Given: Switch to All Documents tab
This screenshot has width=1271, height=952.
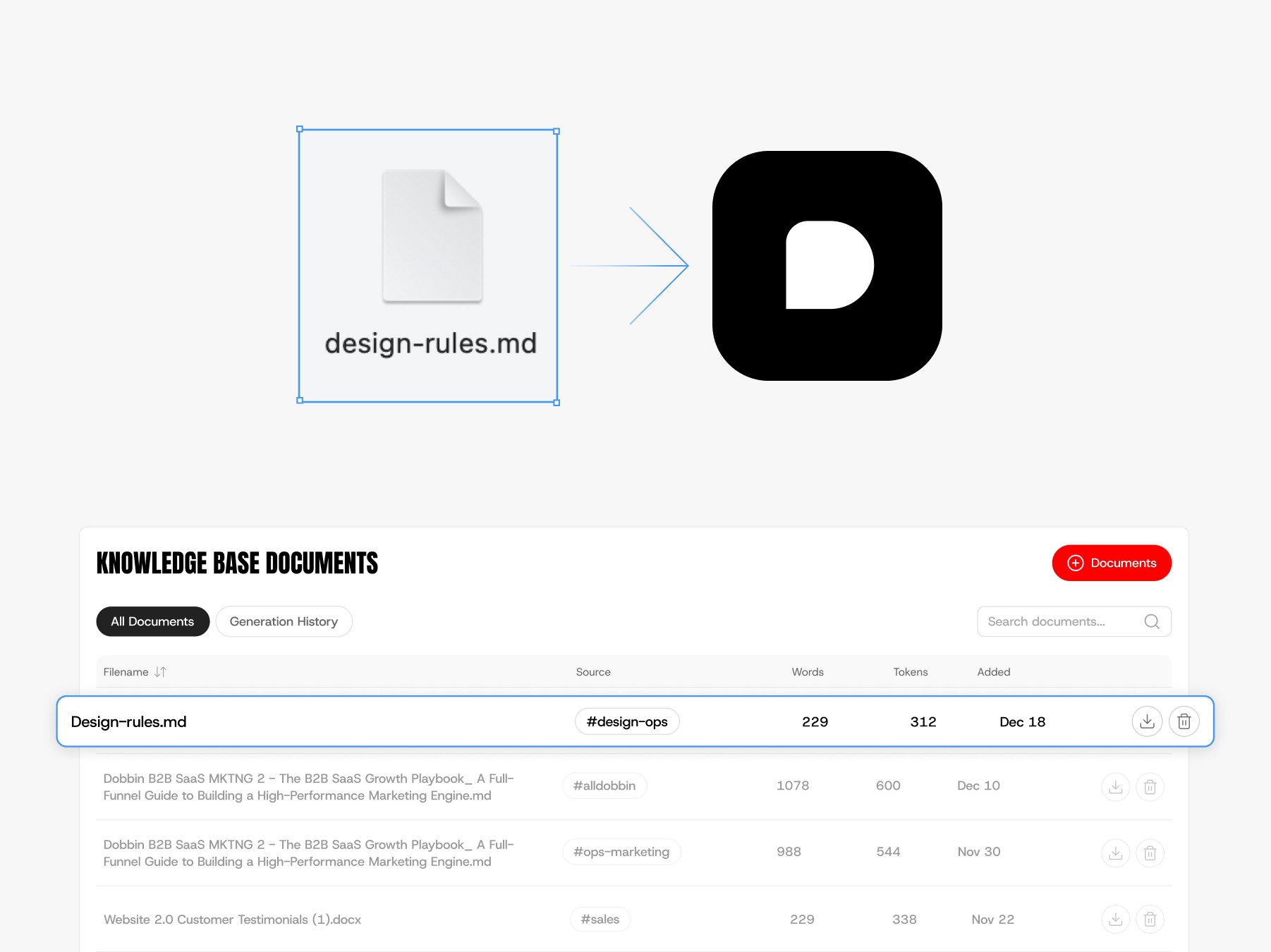Looking at the screenshot, I should (152, 621).
